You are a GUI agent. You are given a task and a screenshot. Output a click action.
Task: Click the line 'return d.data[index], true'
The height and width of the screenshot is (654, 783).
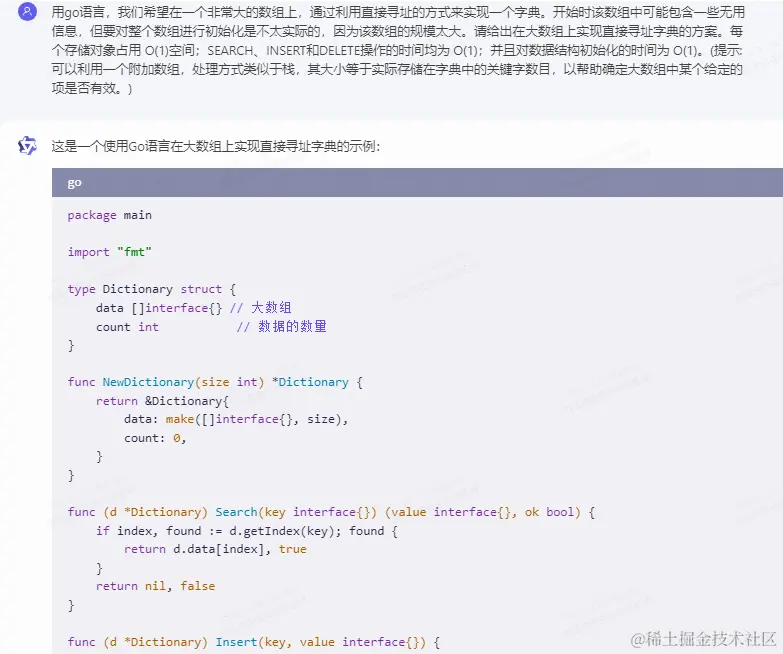tap(215, 549)
